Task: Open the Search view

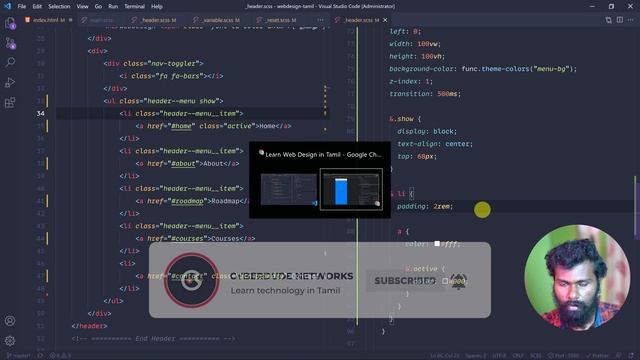Action: point(10,62)
